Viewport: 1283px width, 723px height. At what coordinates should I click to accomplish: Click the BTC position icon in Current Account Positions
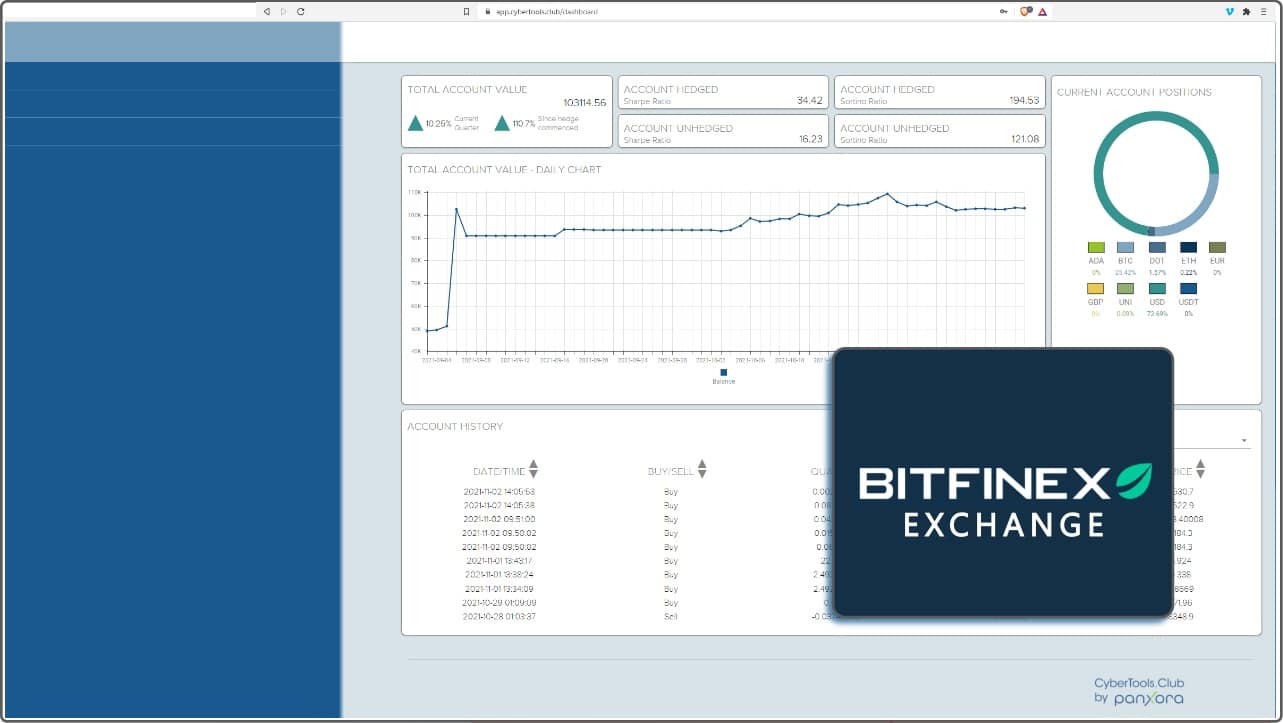(1126, 247)
